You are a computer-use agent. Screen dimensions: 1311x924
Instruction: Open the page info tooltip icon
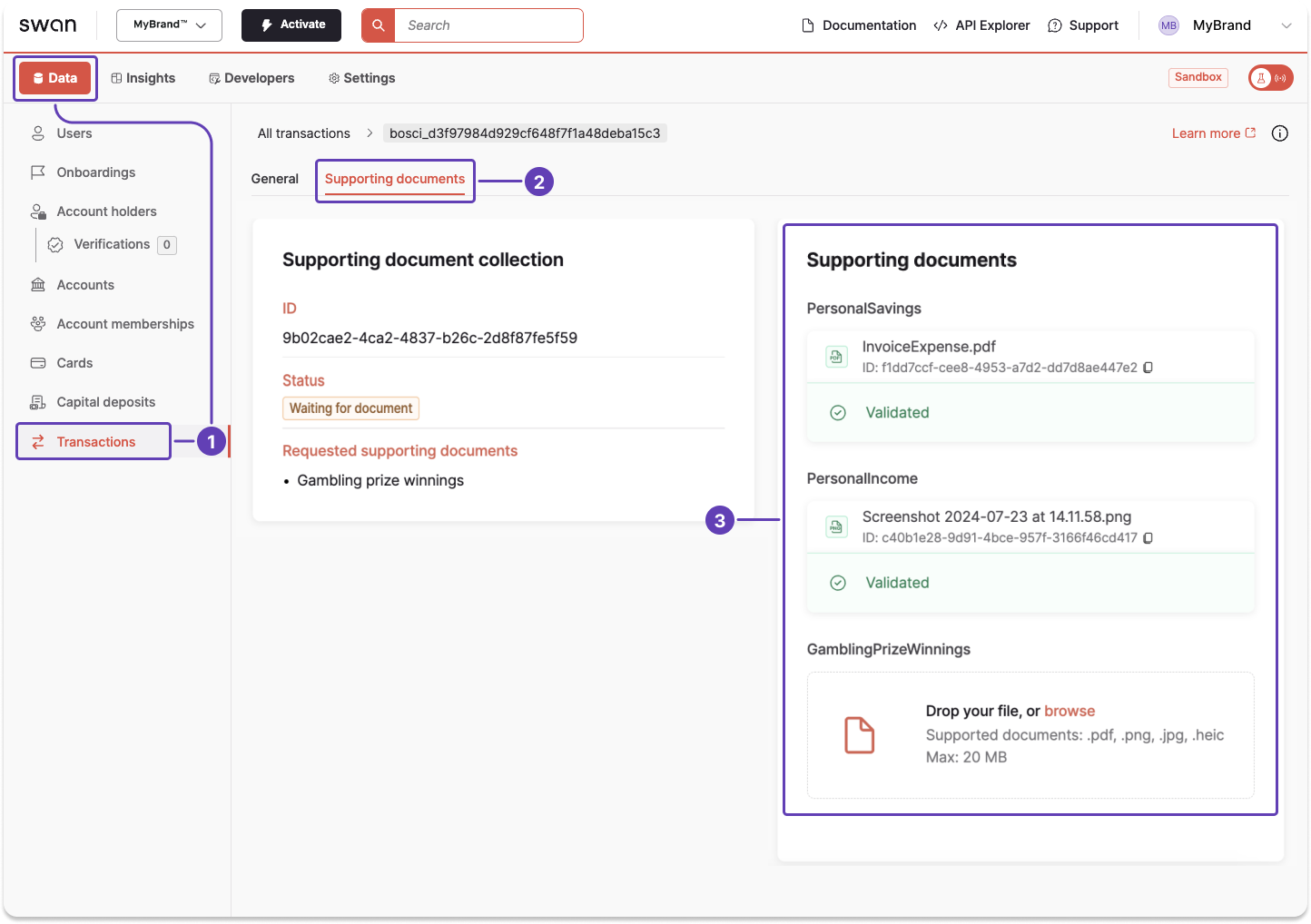[1280, 133]
